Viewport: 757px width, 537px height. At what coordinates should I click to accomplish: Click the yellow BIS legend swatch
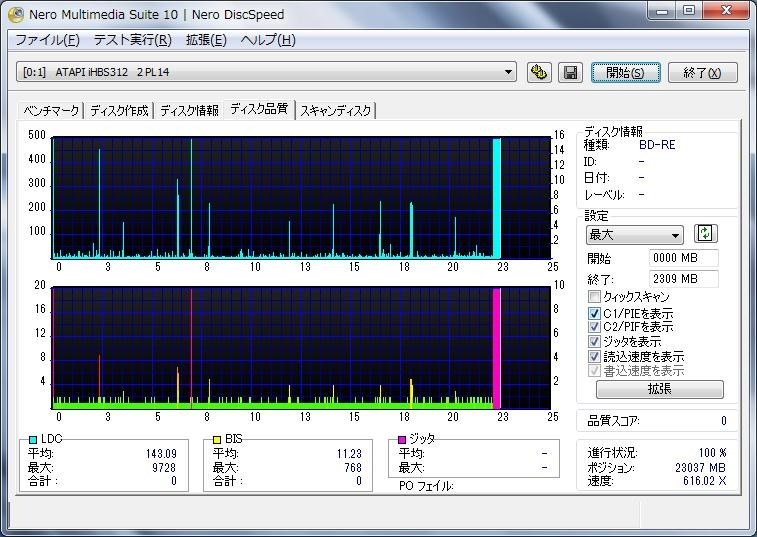click(x=217, y=439)
